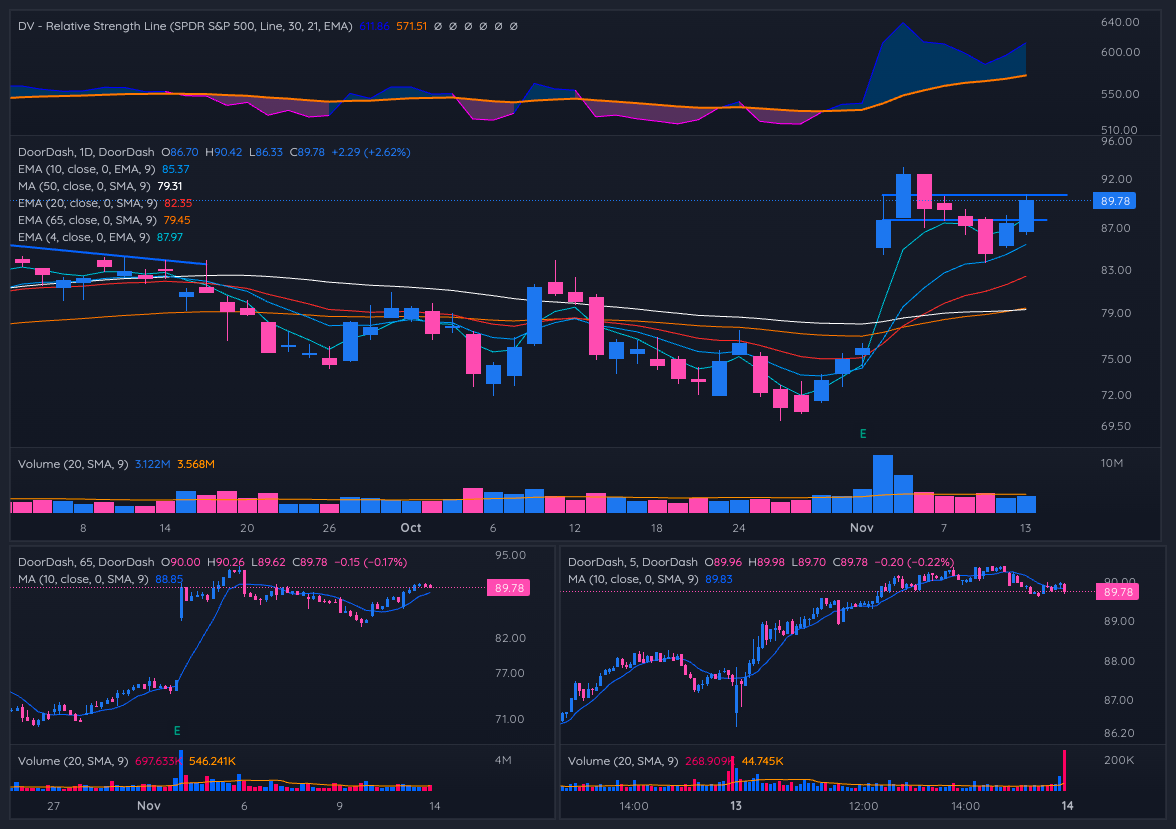
Task: Click the '18' date label on the daily time axis
Action: [656, 528]
